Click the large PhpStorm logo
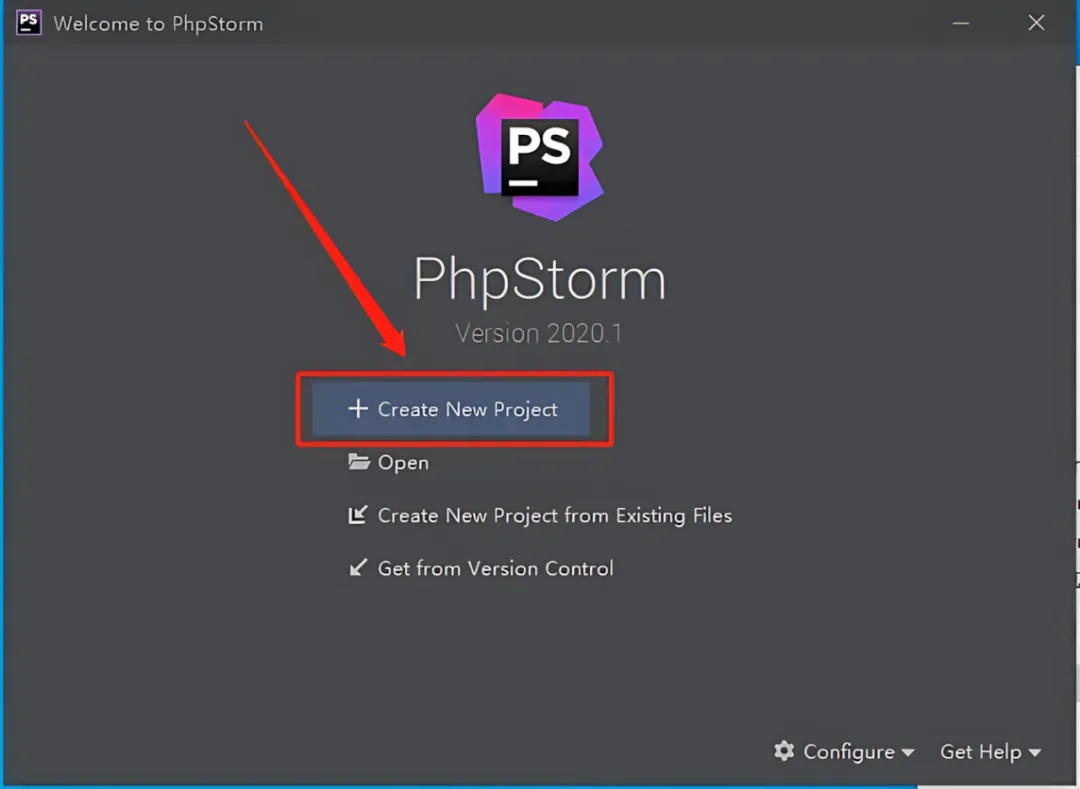The image size is (1080, 789). 539,155
